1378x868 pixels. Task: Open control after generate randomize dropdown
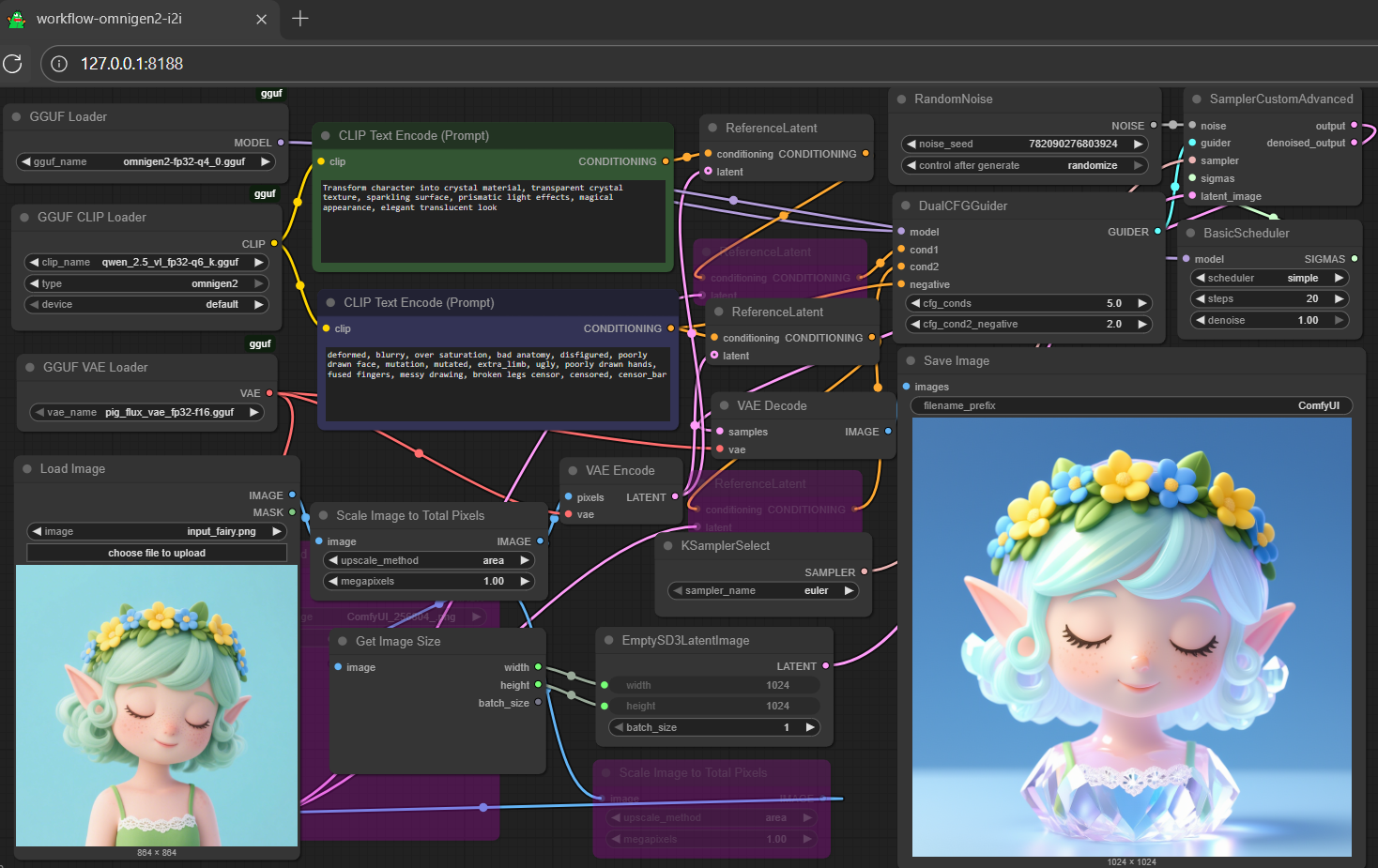point(1025,165)
